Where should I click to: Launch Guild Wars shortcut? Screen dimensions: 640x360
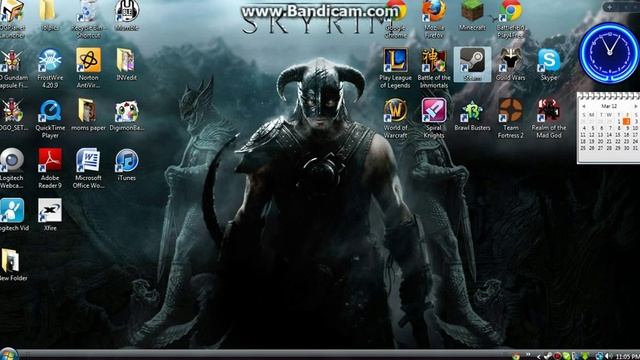[510, 64]
